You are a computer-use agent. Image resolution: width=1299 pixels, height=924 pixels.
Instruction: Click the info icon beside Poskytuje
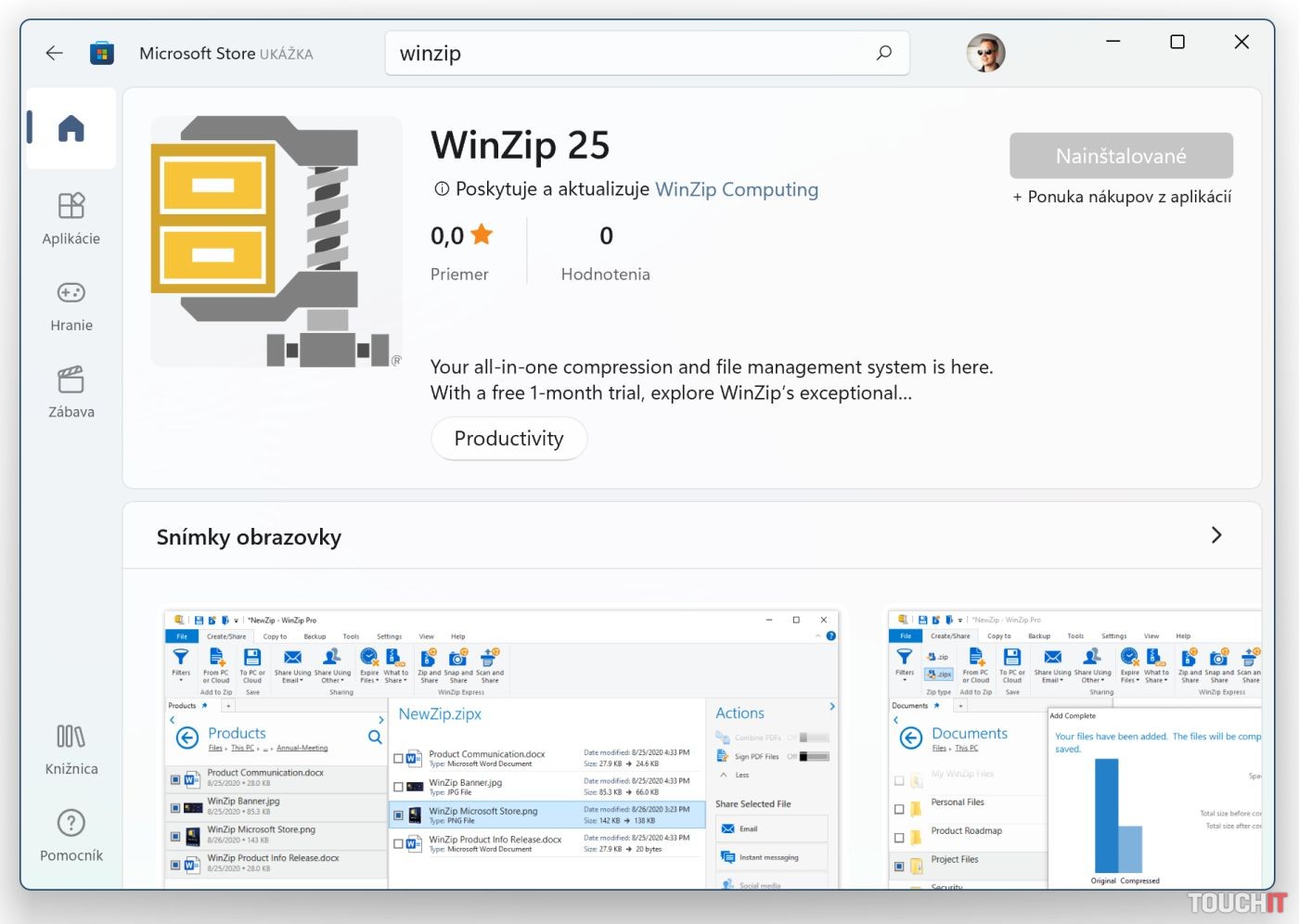[x=442, y=189]
